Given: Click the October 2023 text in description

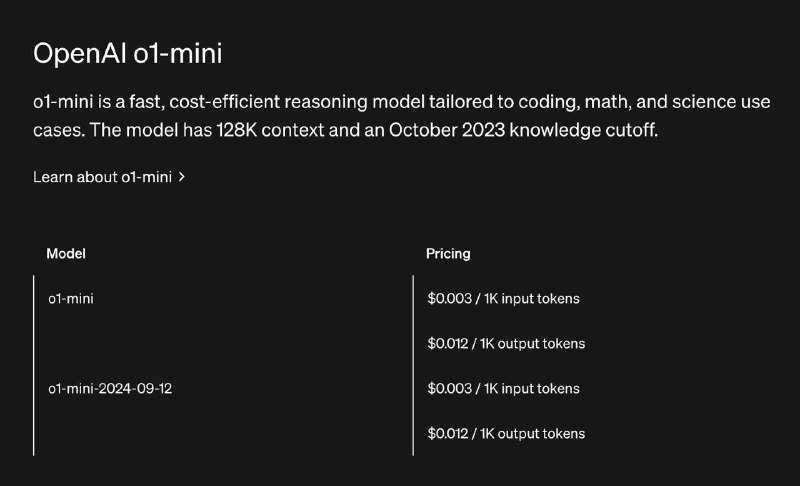Looking at the screenshot, I should [x=447, y=130].
